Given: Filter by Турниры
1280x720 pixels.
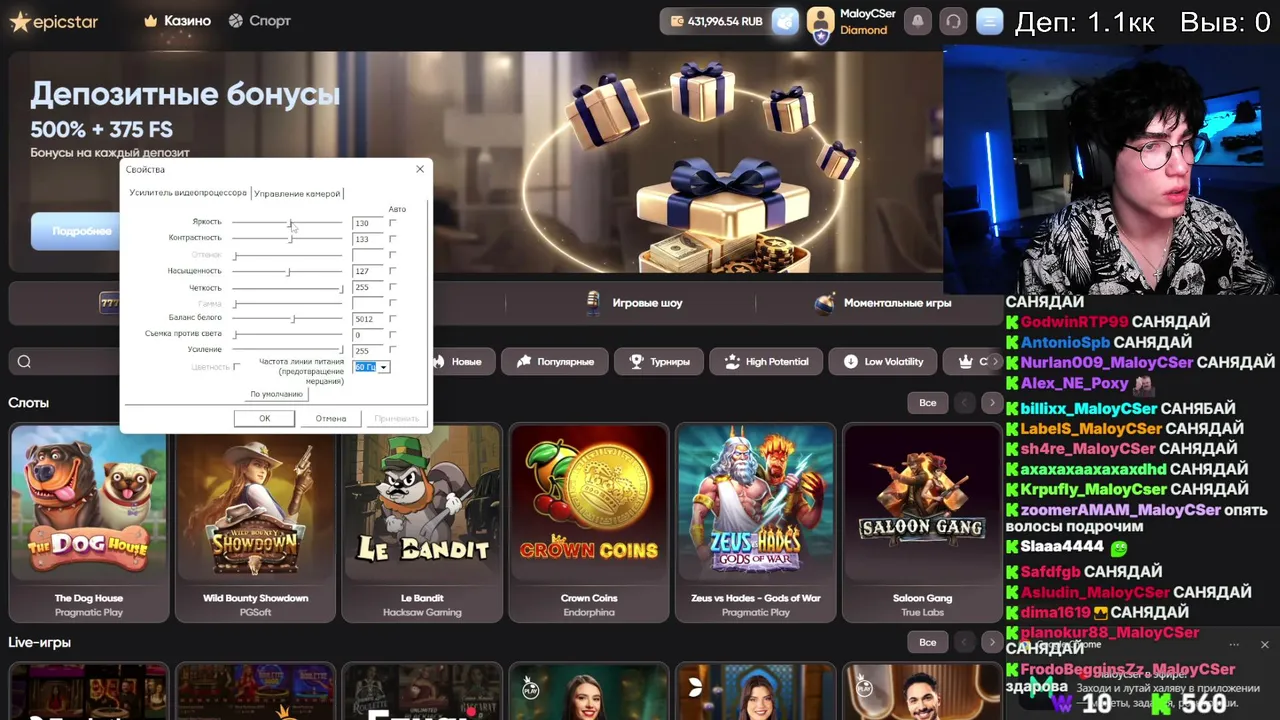Looking at the screenshot, I should 659,362.
